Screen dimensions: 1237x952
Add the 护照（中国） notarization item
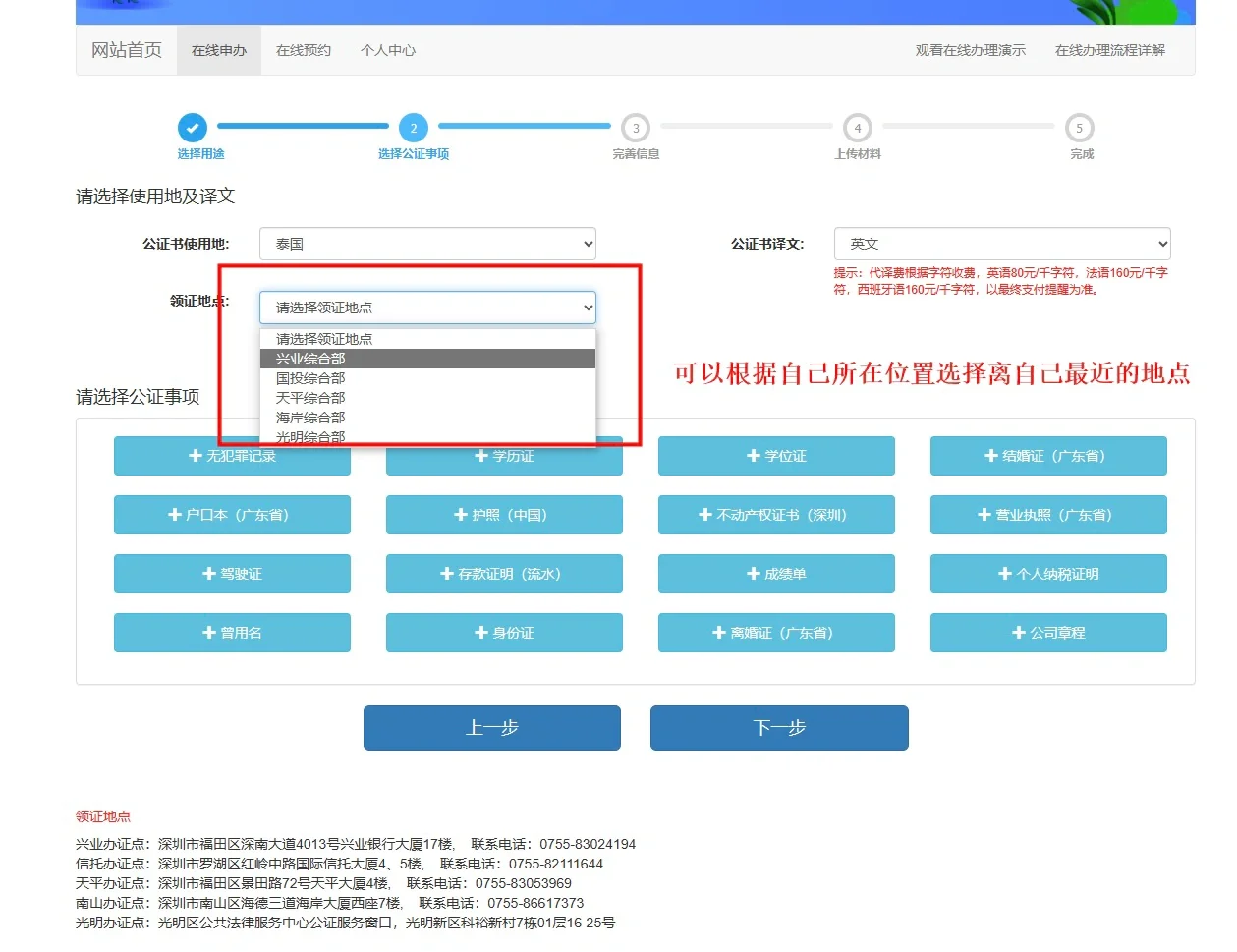click(504, 515)
